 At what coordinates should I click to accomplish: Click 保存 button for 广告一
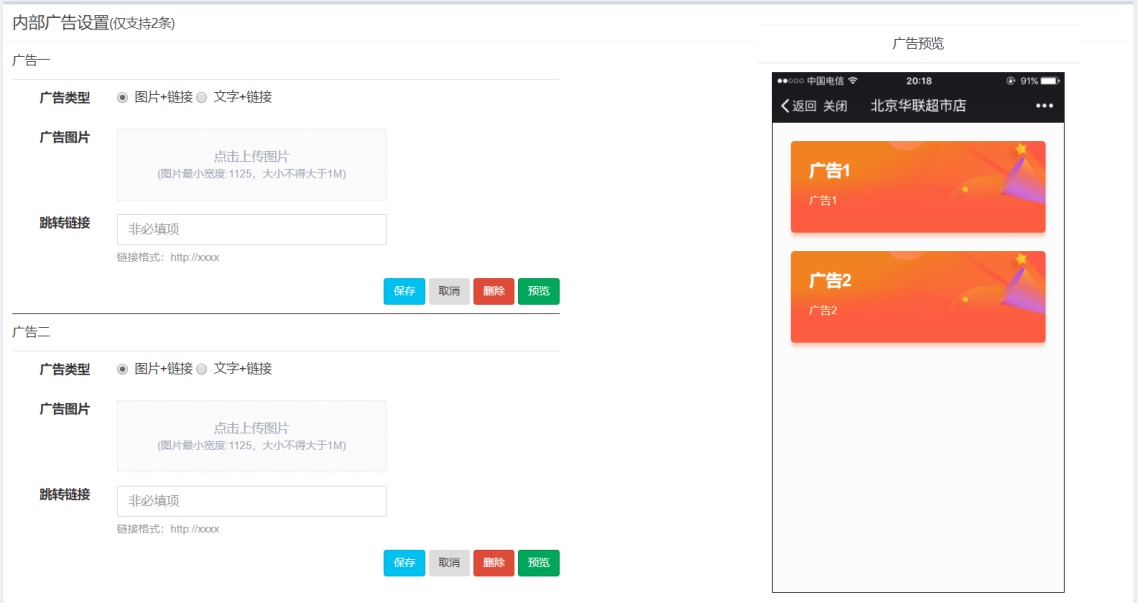tap(404, 291)
